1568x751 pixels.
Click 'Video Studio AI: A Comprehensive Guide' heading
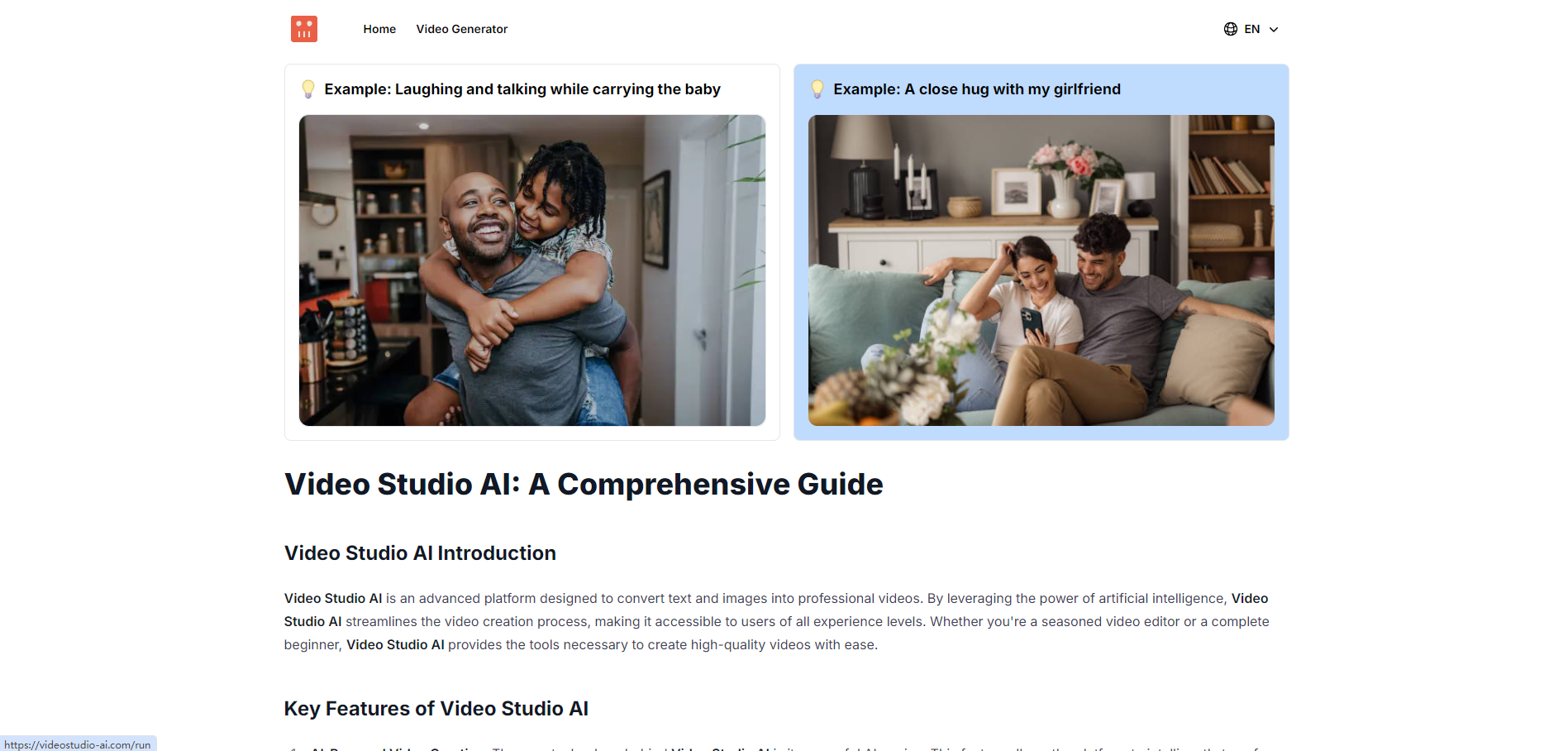click(x=584, y=484)
